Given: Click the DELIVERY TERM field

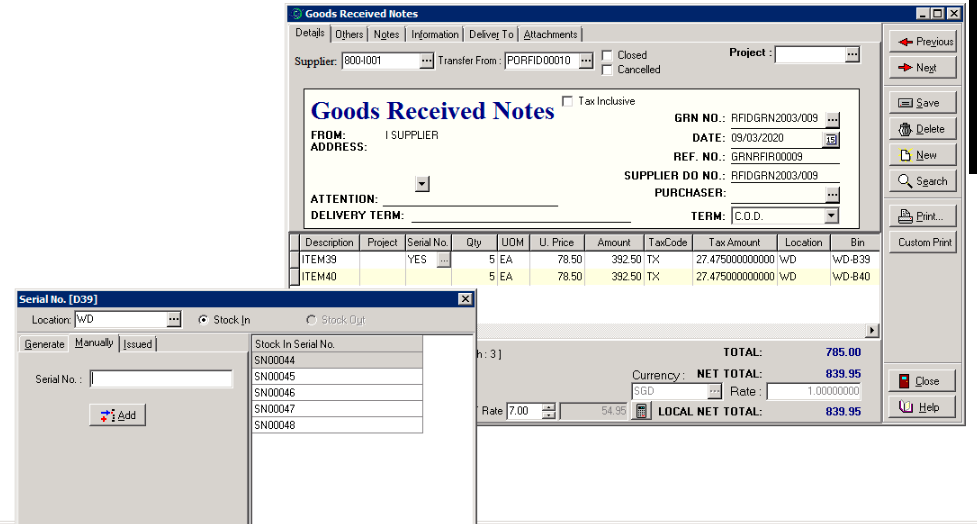Looking at the screenshot, I should 521,216.
